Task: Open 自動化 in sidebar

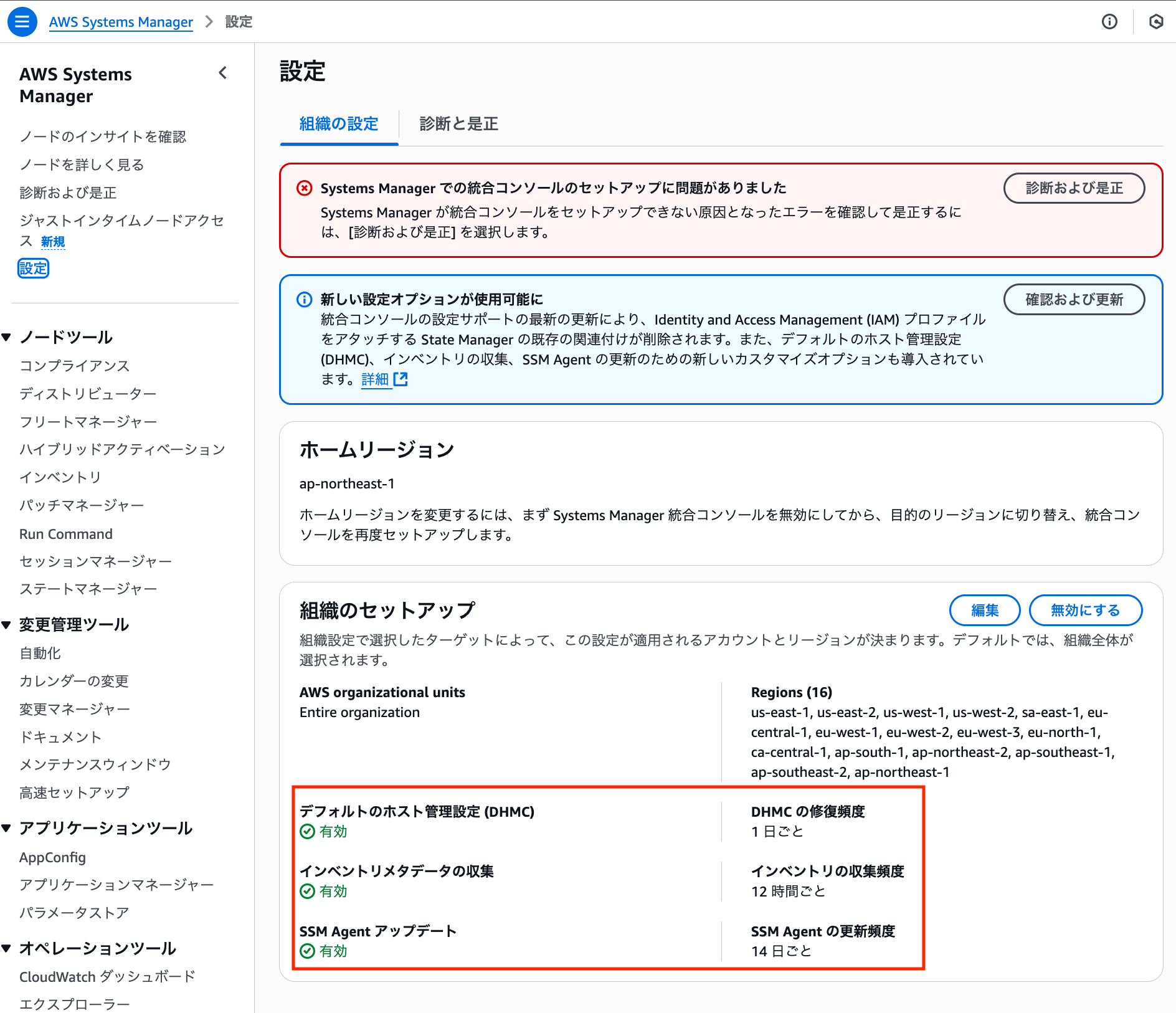Action: (x=40, y=653)
